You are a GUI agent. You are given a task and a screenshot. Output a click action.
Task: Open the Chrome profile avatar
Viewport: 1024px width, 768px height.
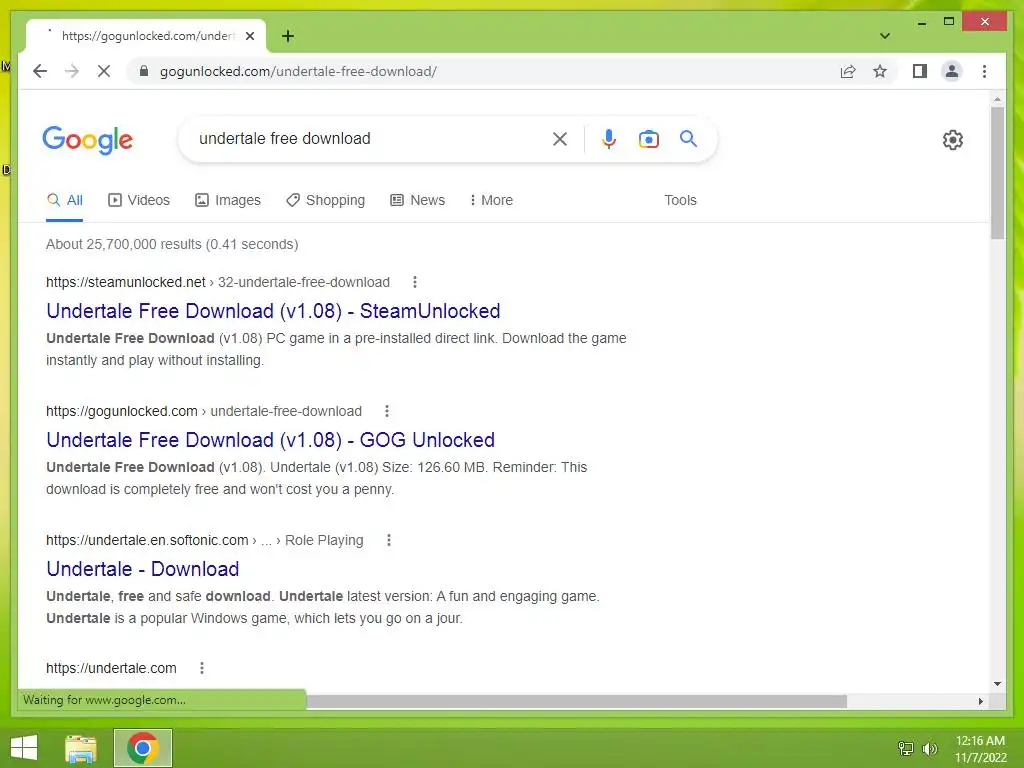[x=952, y=71]
